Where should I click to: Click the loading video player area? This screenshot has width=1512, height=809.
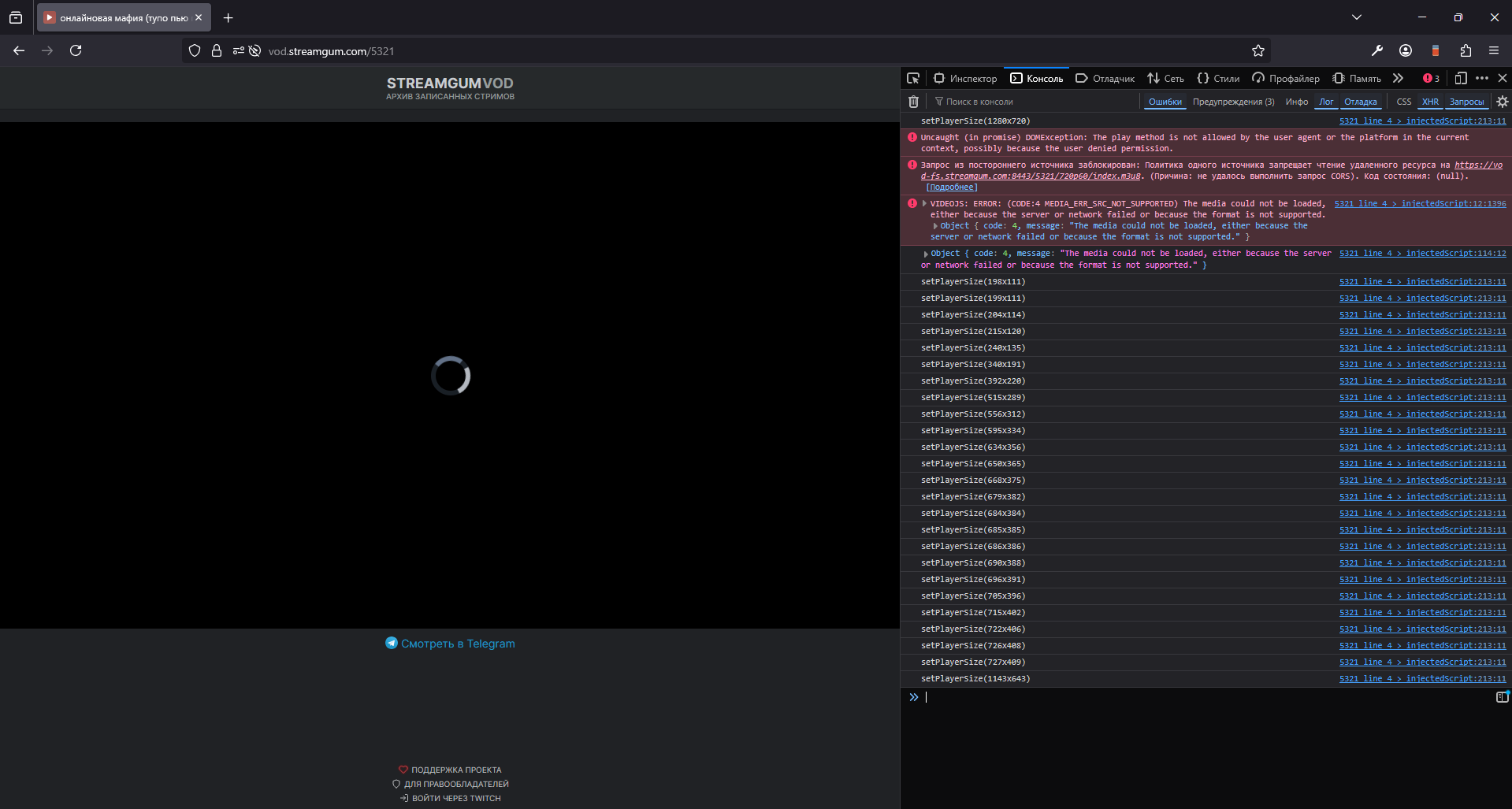pyautogui.click(x=450, y=375)
